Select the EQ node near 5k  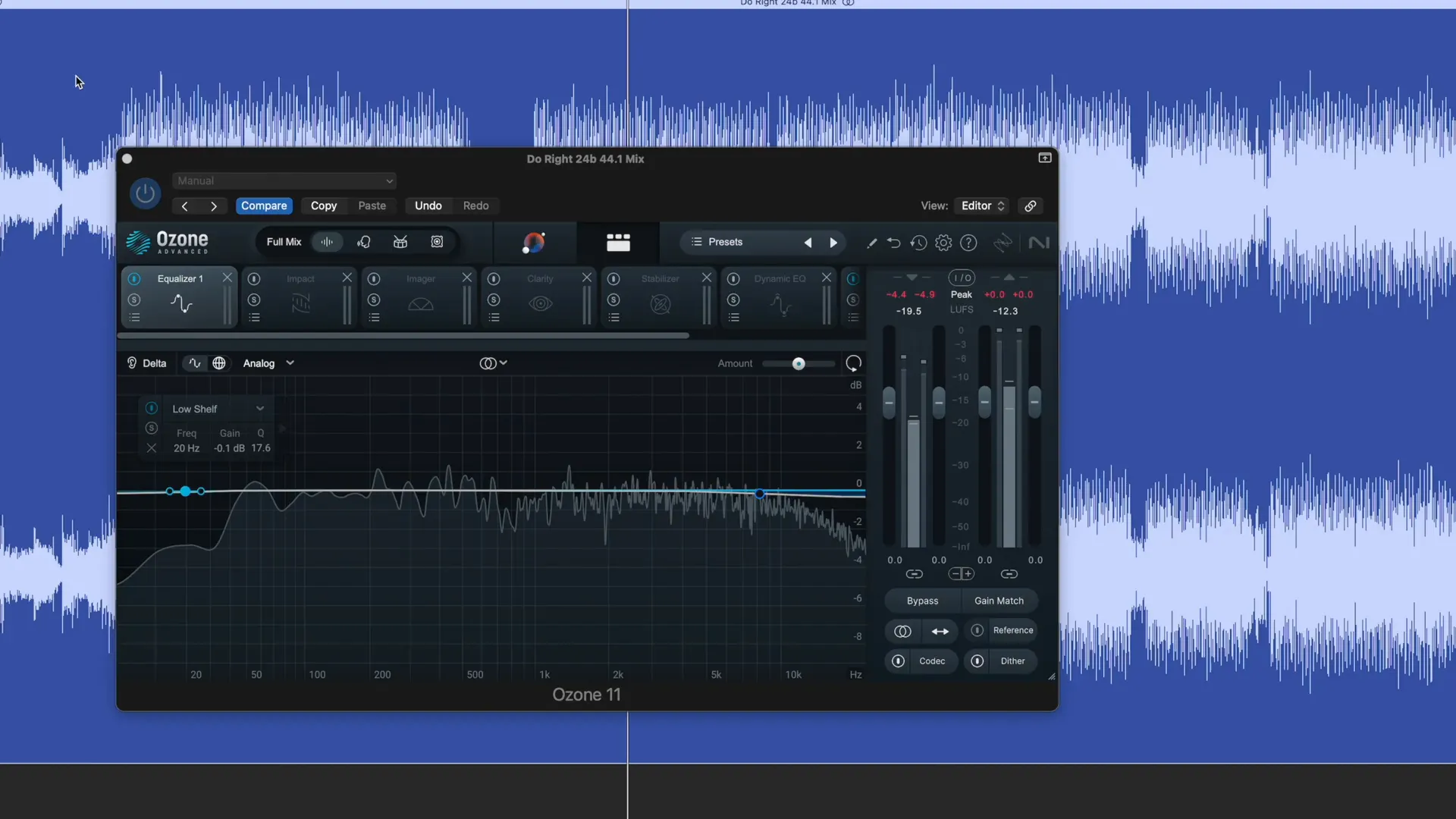pos(760,494)
